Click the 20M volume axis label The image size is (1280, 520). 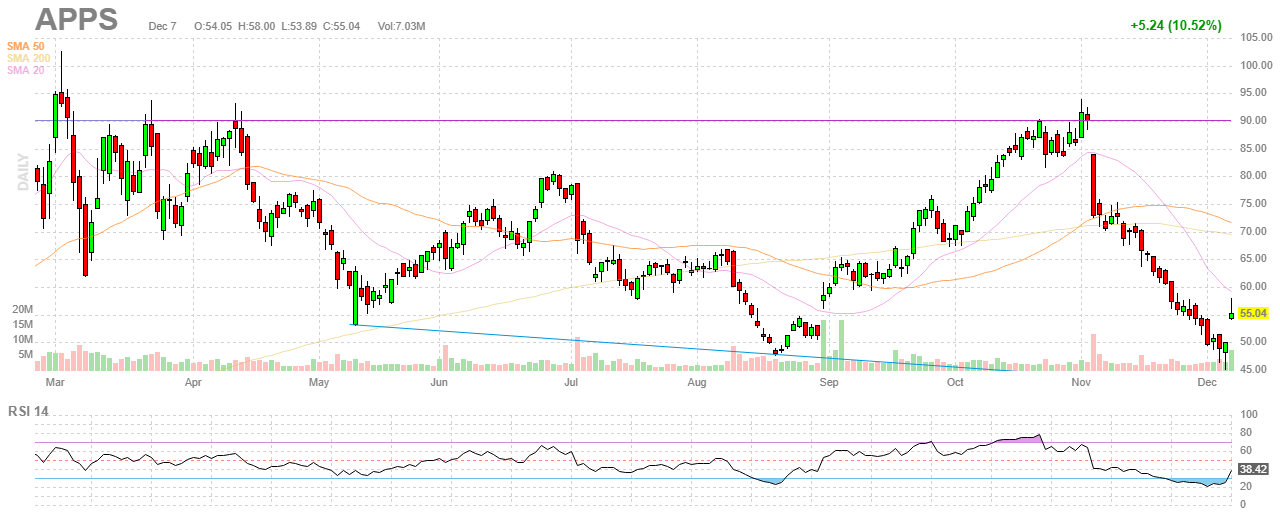pos(23,310)
